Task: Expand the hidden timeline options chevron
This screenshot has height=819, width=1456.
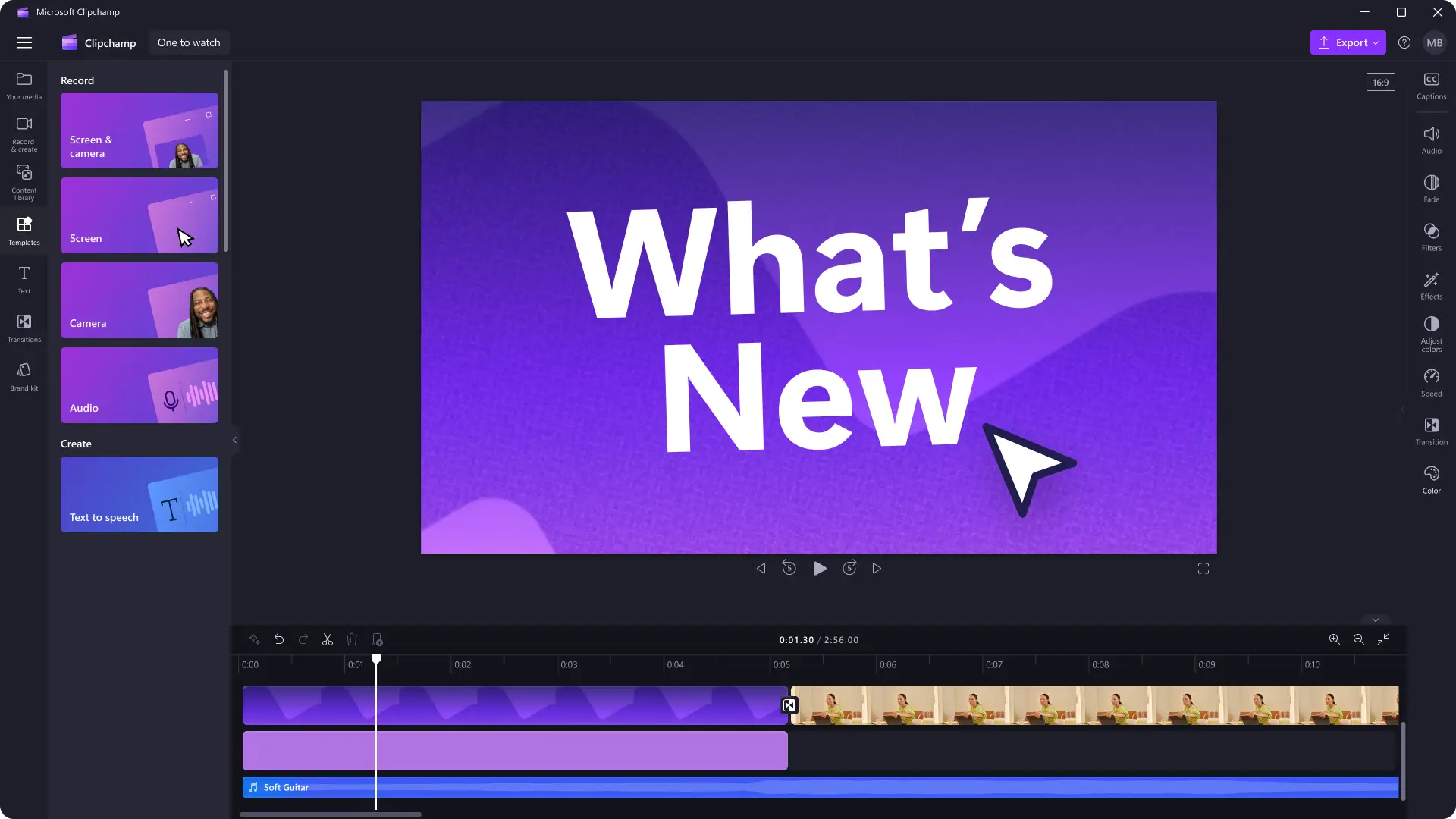Action: pos(1375,619)
